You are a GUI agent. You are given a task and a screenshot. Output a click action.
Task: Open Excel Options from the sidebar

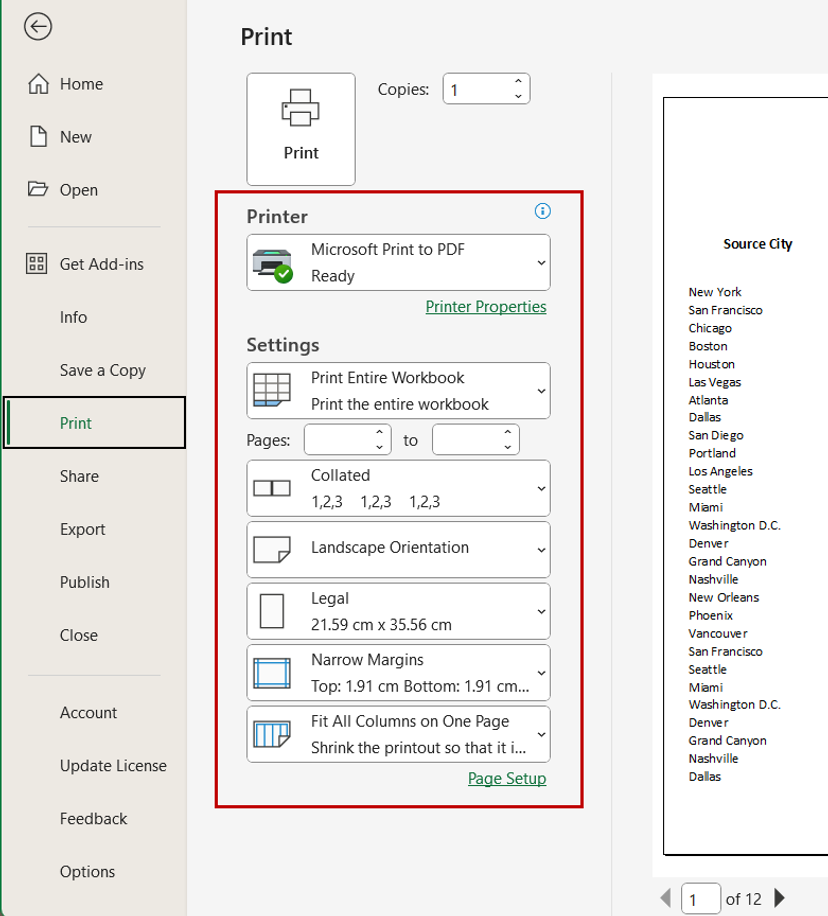pos(87,871)
